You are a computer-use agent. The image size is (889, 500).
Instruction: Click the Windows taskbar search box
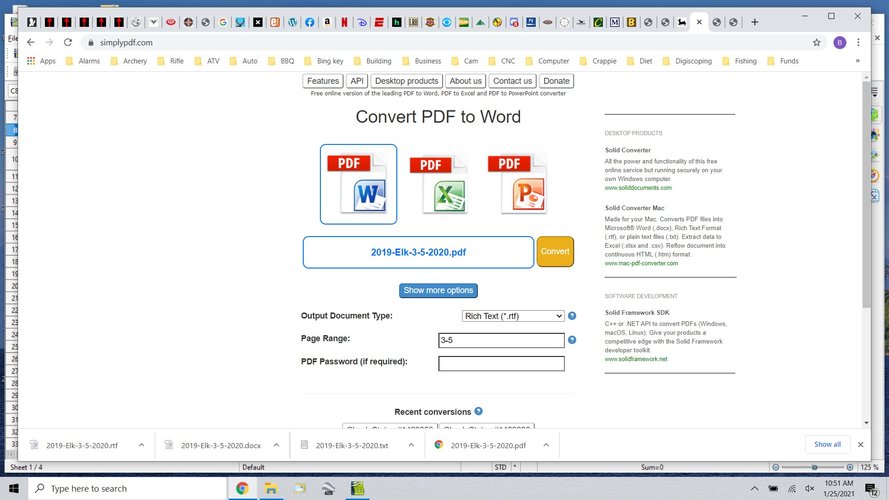coord(127,488)
